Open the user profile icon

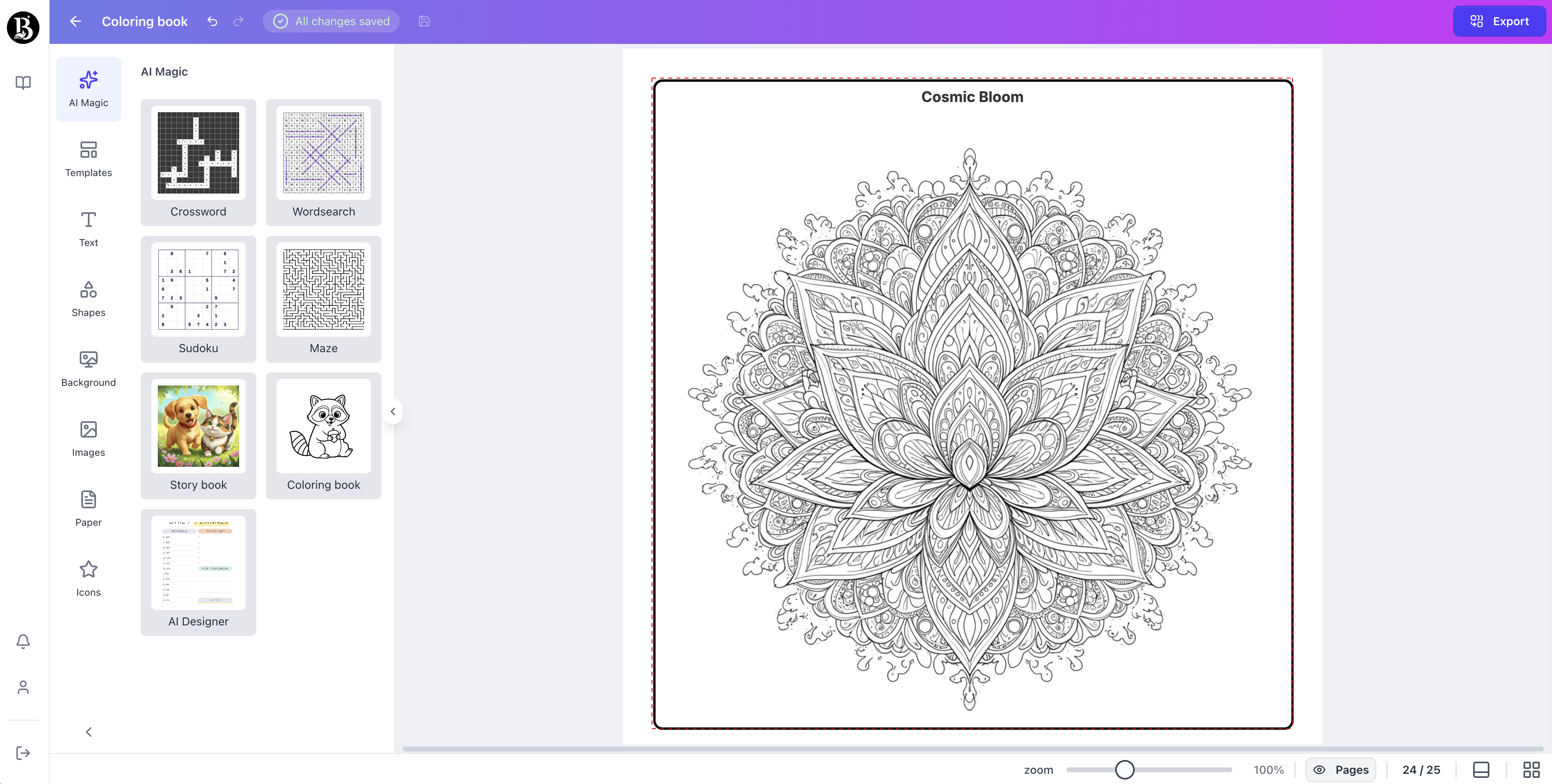pos(23,687)
